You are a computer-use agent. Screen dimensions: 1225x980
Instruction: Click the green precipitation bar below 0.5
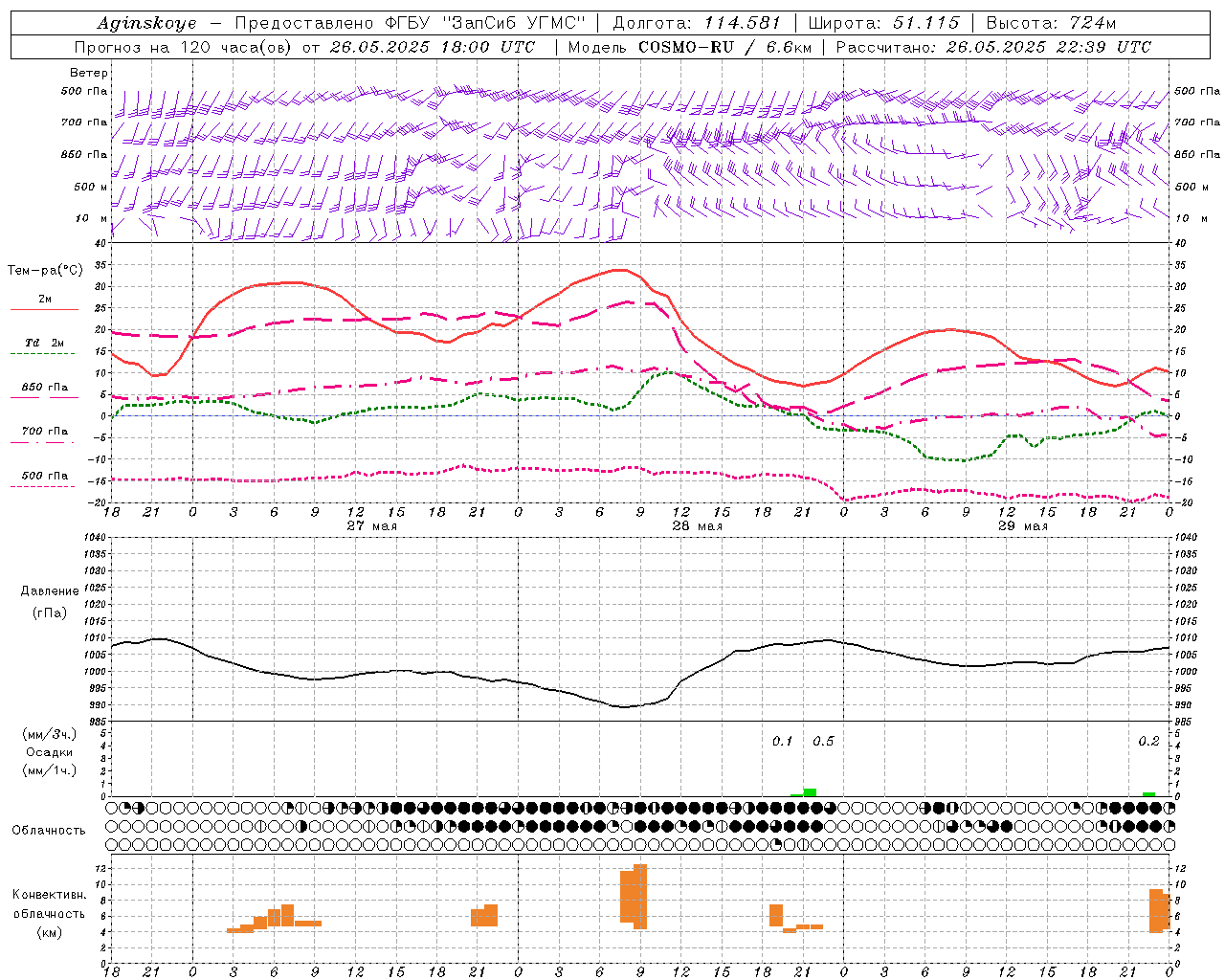(x=810, y=792)
